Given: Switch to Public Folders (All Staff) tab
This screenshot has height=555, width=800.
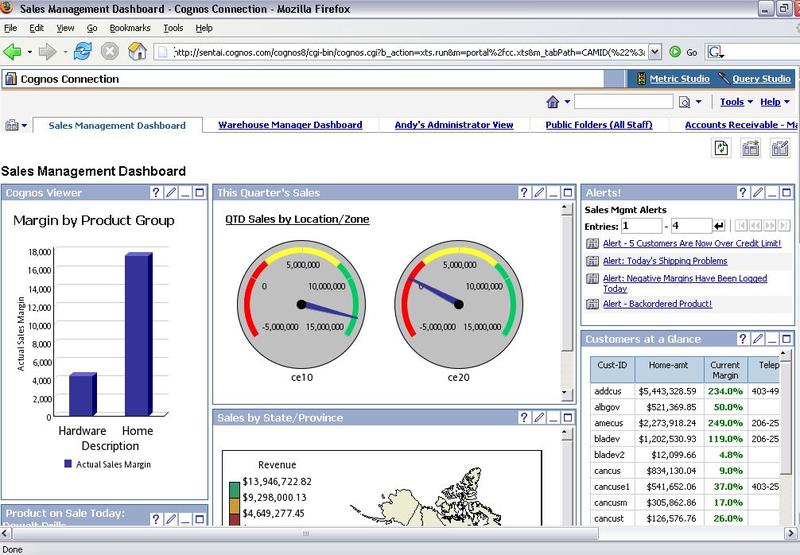Looking at the screenshot, I should point(599,125).
